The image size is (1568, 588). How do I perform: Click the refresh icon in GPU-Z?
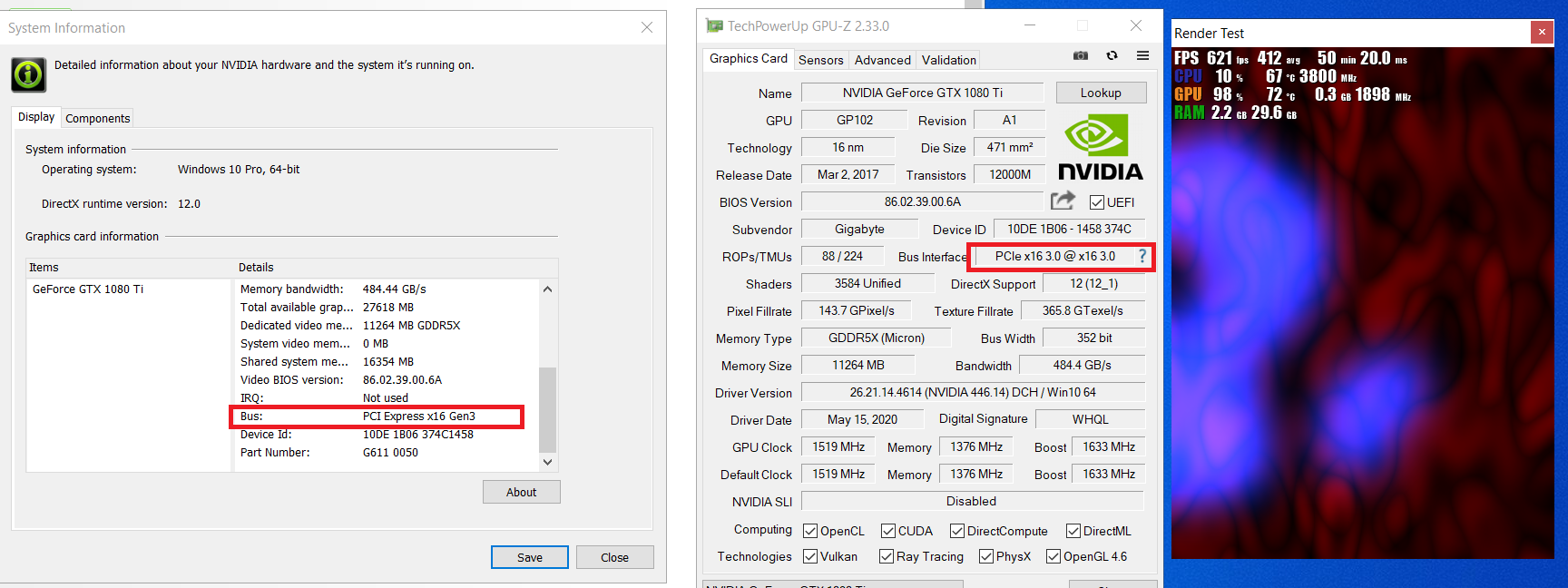(x=1112, y=56)
